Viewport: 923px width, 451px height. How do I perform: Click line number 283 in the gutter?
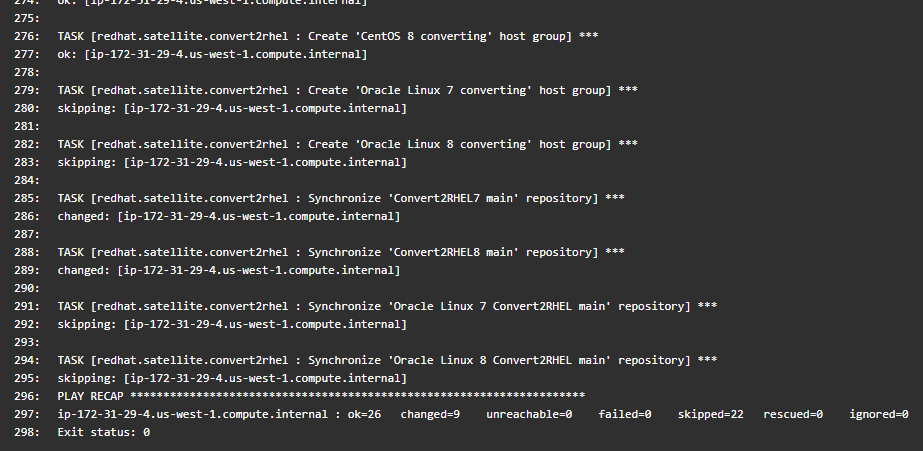[27, 162]
